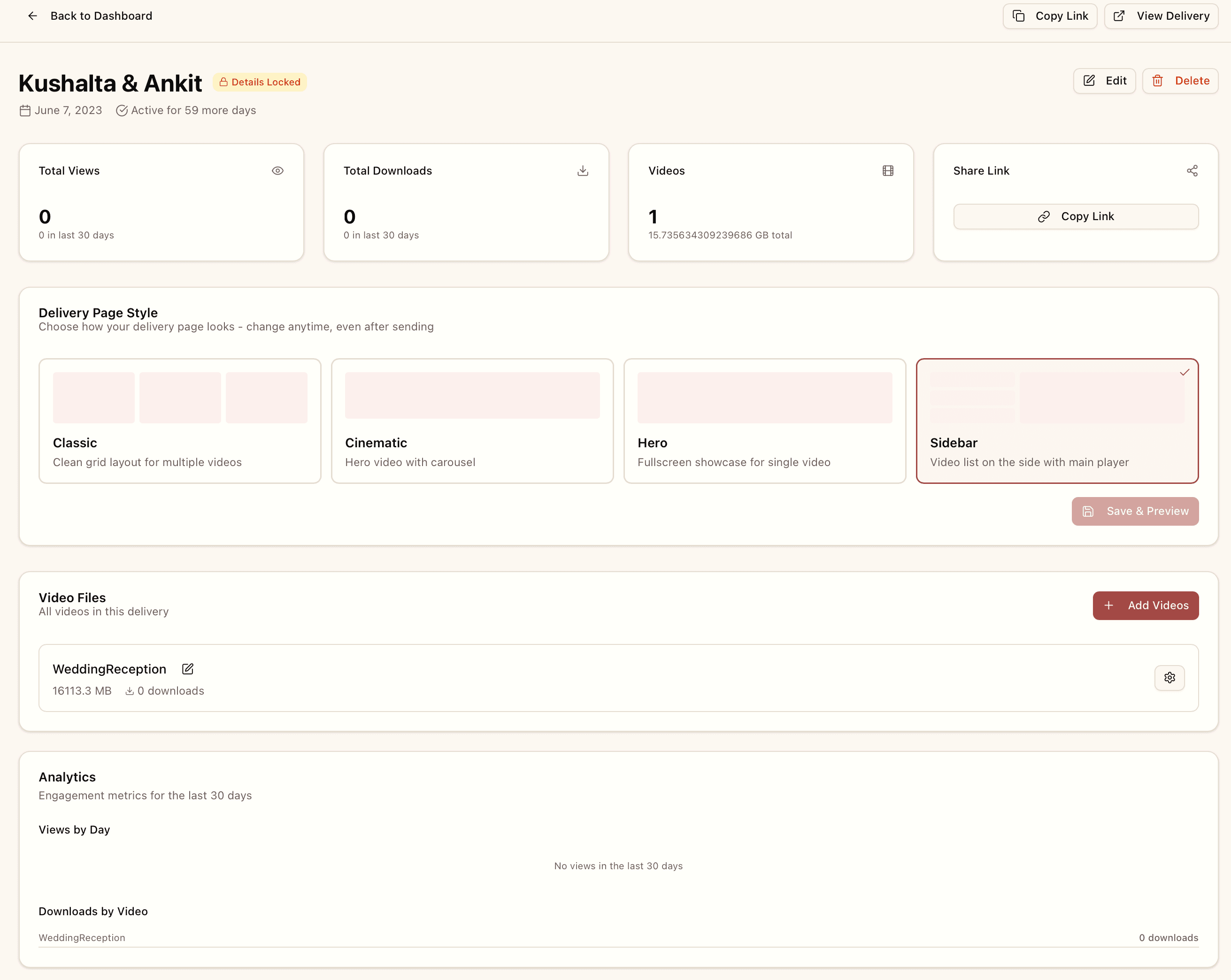
Task: Open settings gear for WeddingReception video
Action: (x=1169, y=677)
